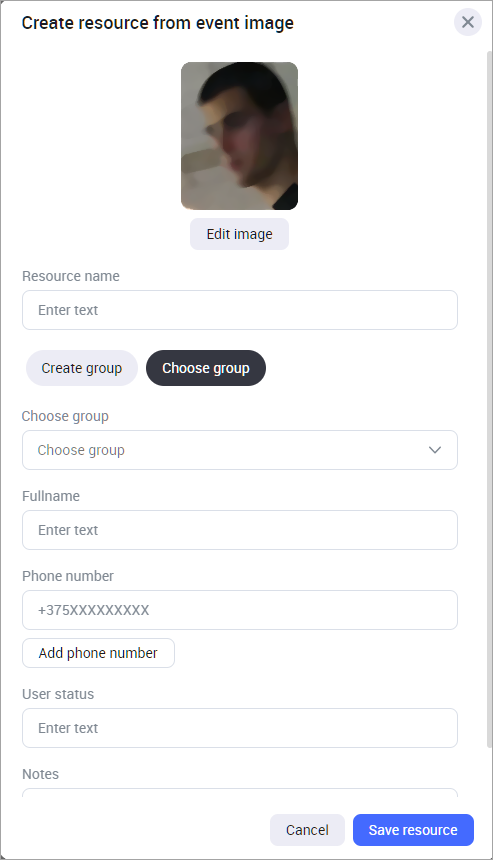The height and width of the screenshot is (860, 493).
Task: Switch to the Create group pill
Action: [x=82, y=368]
